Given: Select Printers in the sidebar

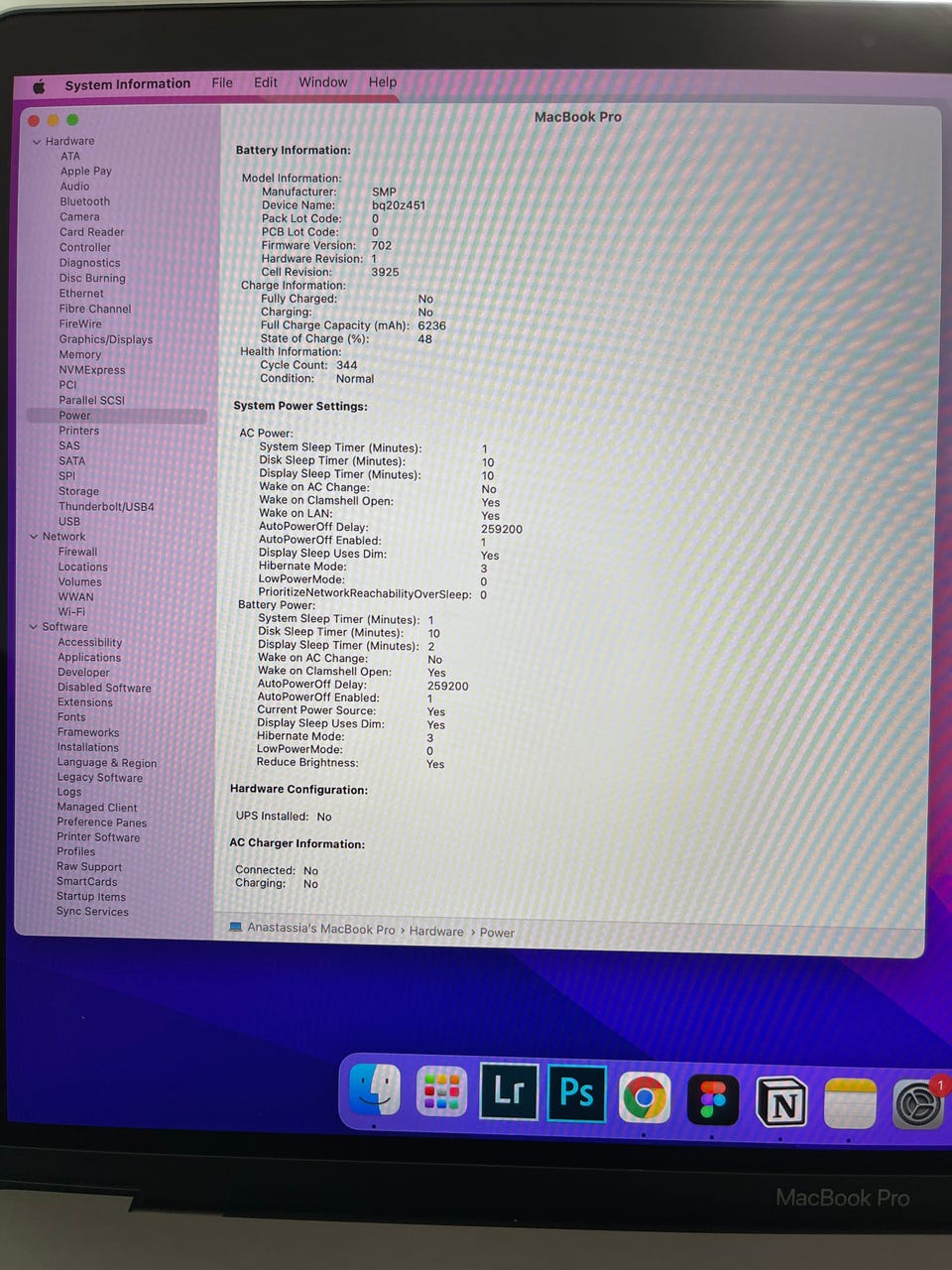Looking at the screenshot, I should [x=78, y=431].
